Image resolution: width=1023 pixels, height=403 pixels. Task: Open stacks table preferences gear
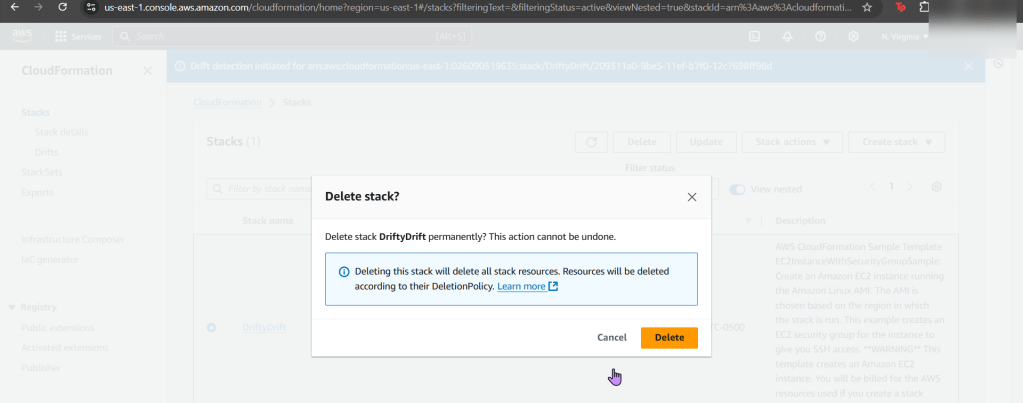936,187
